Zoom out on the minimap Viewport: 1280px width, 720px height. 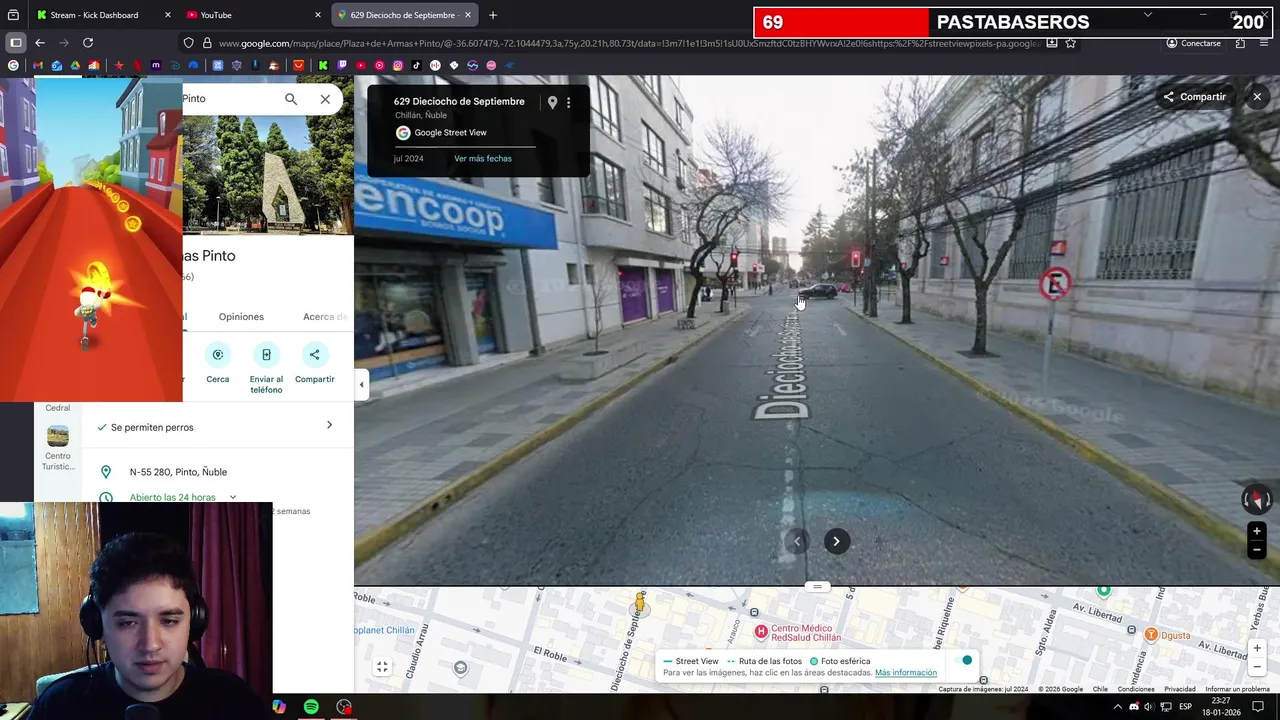[1257, 667]
